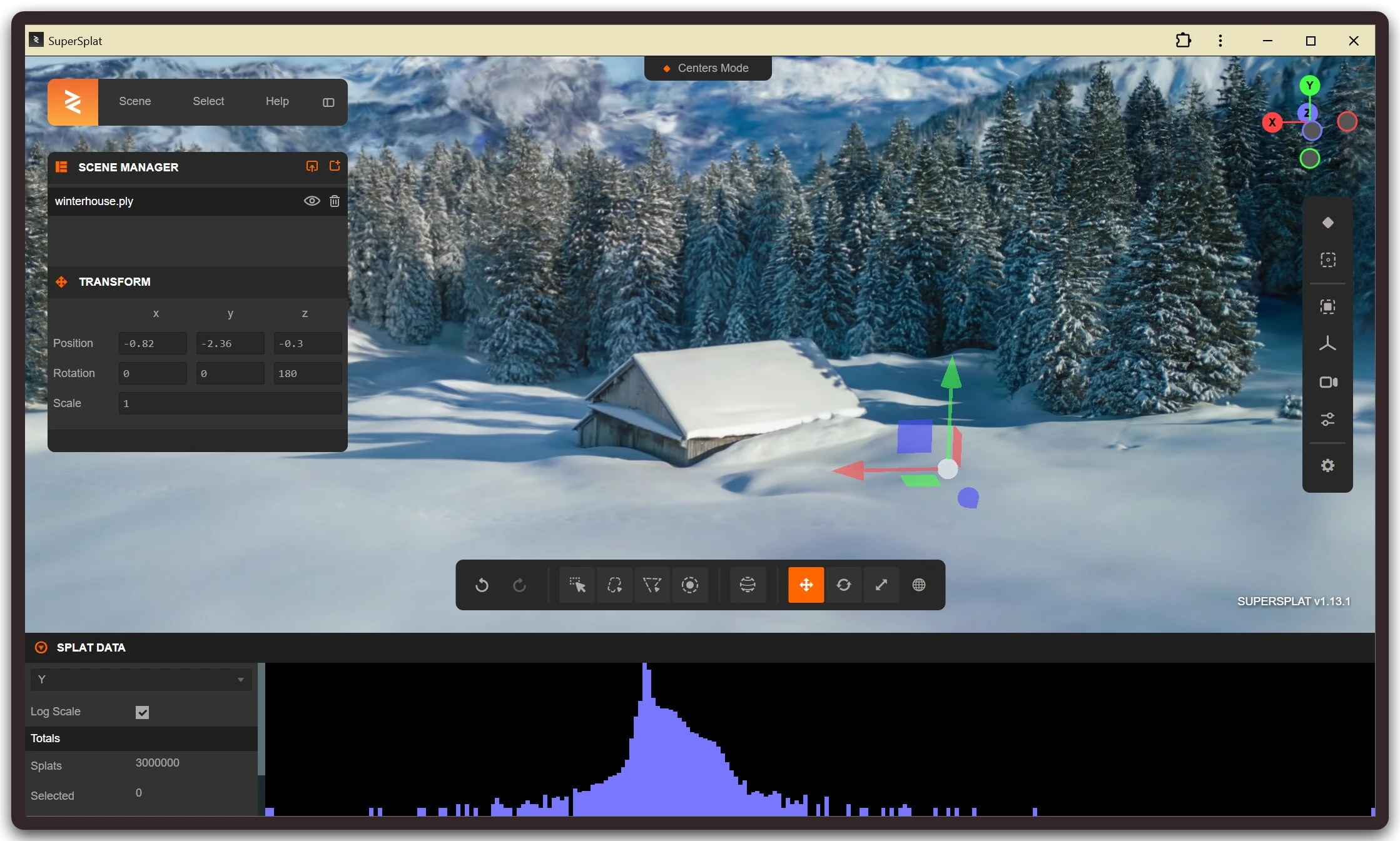
Task: Select the brush selection tool
Action: click(x=689, y=585)
